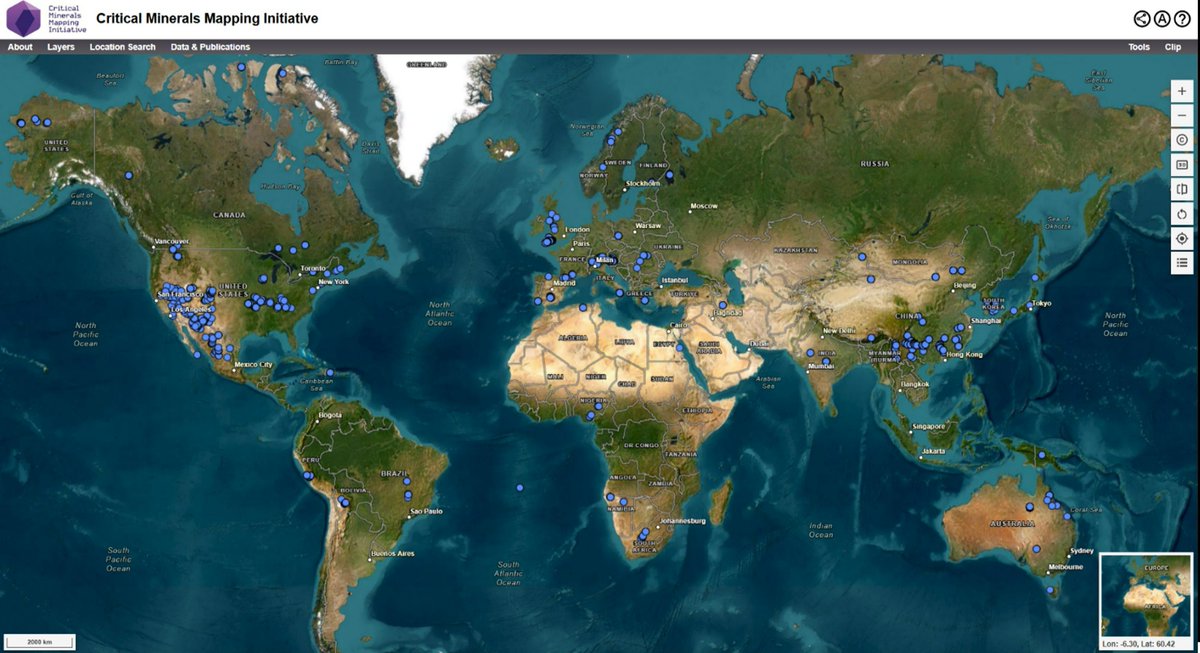Open the accessibility 'A' icon
1200x653 pixels.
click(1162, 18)
